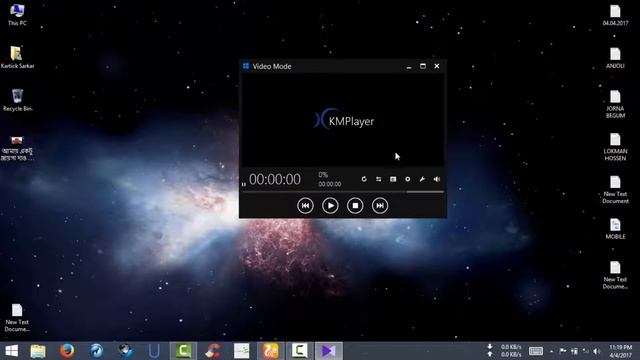Open the white Camtasia recorder taskbar icon
Viewport: 640px width, 360px height.
point(299,351)
